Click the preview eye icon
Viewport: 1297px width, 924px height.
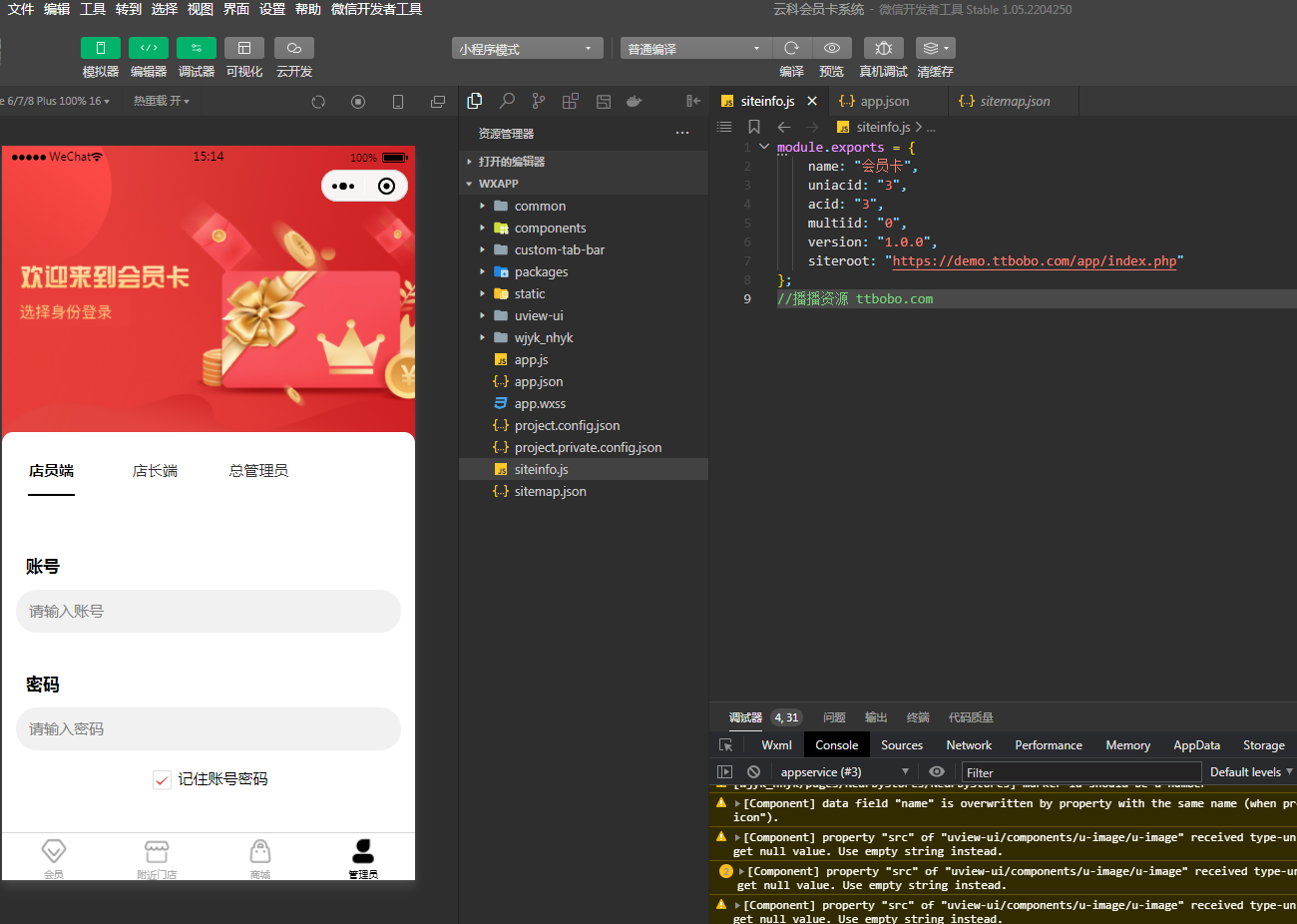832,48
